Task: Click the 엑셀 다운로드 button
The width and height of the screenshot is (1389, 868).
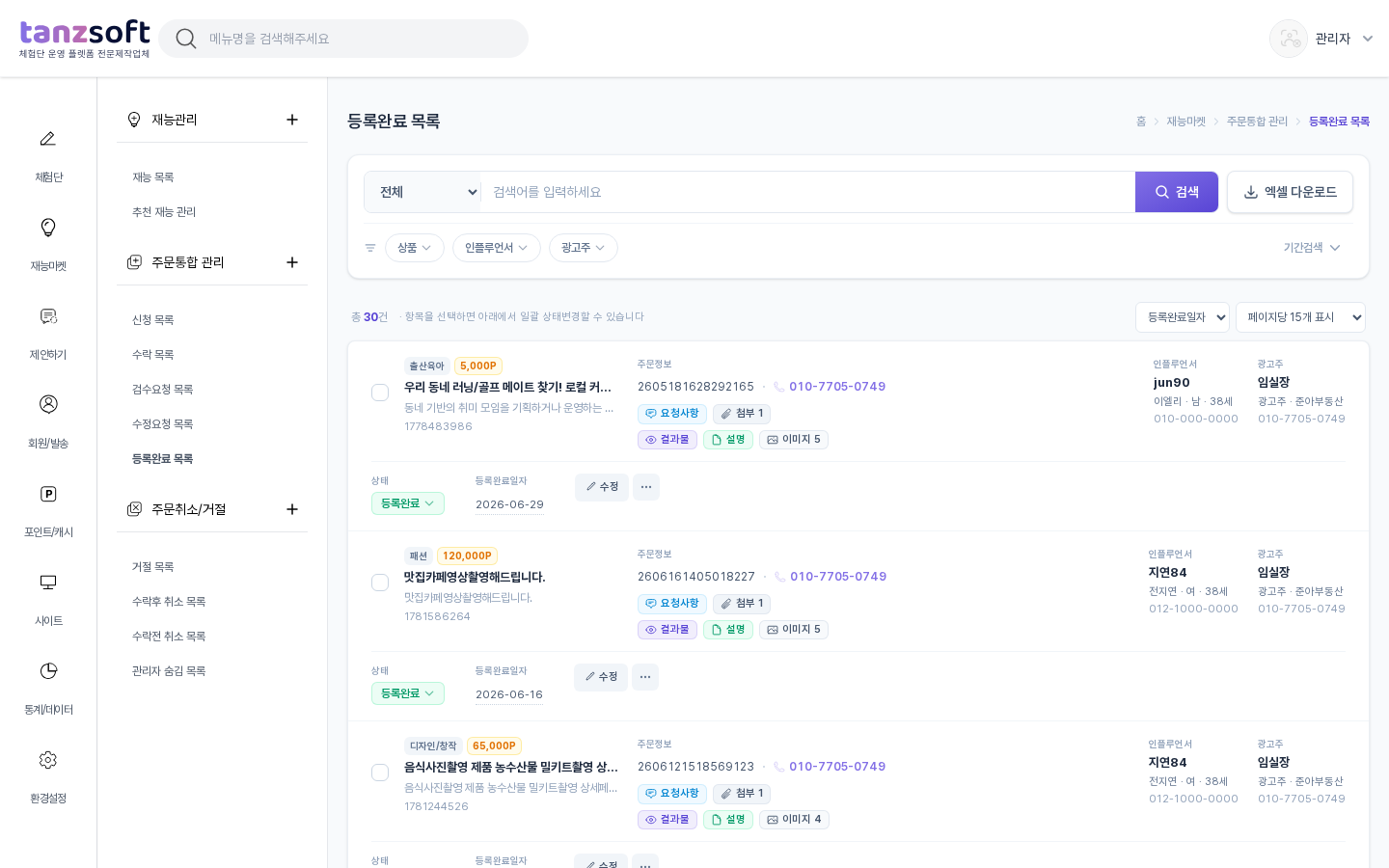Action: (1290, 192)
